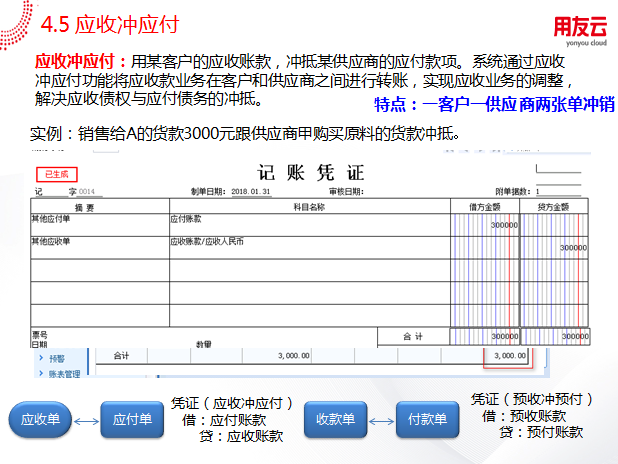Image resolution: width=618 pixels, height=464 pixels.
Task: Click the highlighted 3,000.00 total cell
Action: point(509,355)
